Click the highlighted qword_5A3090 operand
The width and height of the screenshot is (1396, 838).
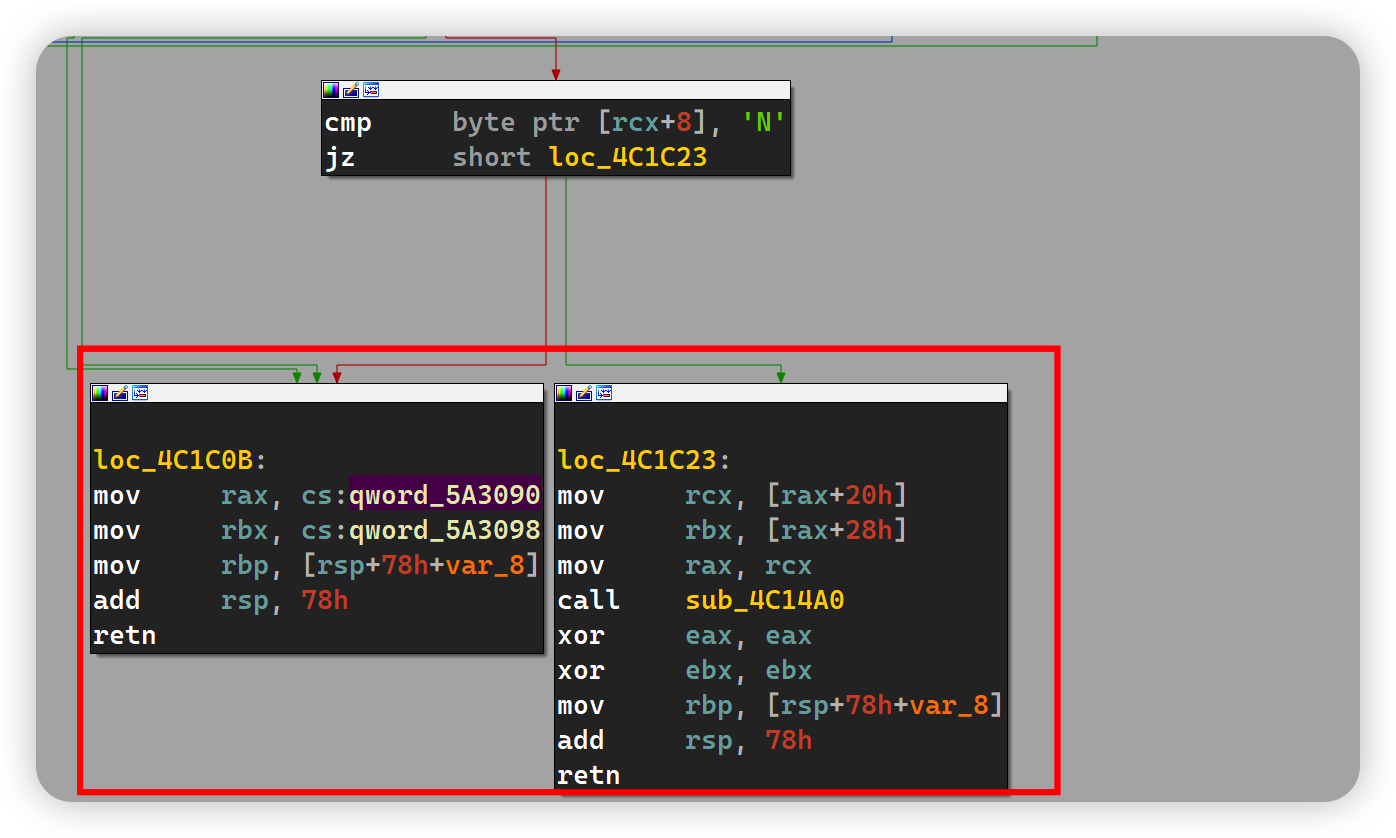pos(445,495)
